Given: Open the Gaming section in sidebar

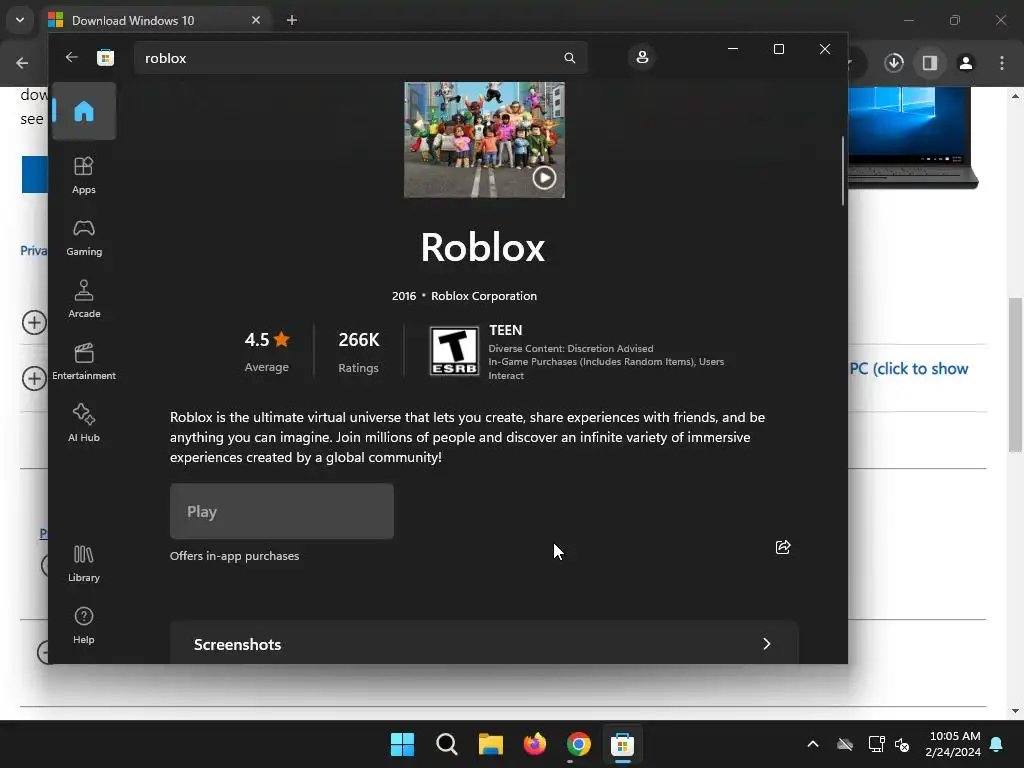Looking at the screenshot, I should 84,237.
